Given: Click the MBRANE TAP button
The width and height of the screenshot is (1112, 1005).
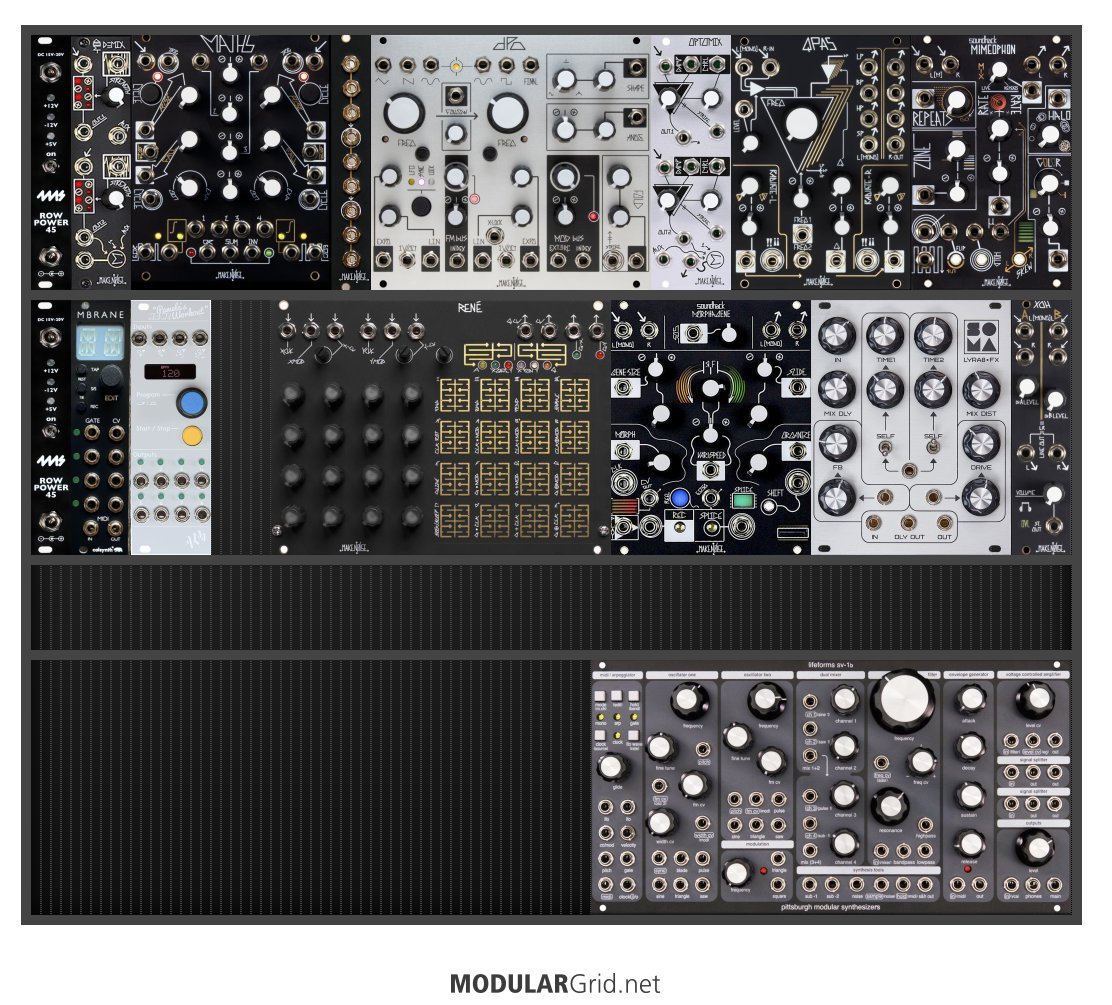Looking at the screenshot, I should pos(84,370).
